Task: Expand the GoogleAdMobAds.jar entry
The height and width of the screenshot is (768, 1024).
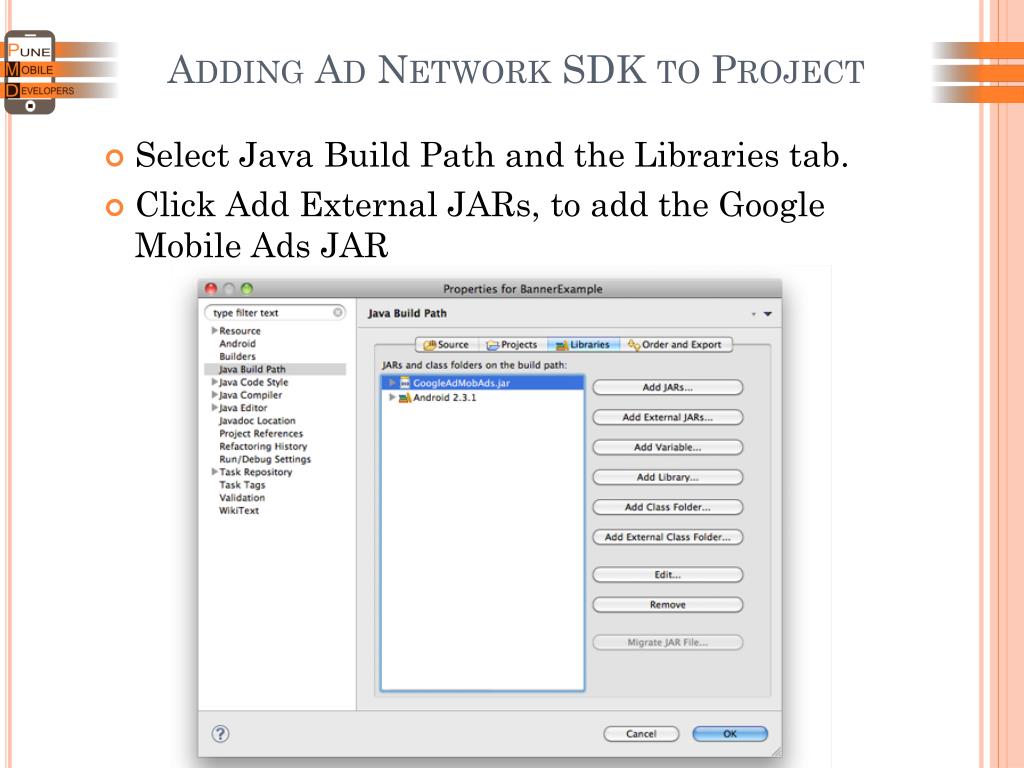Action: (x=392, y=383)
